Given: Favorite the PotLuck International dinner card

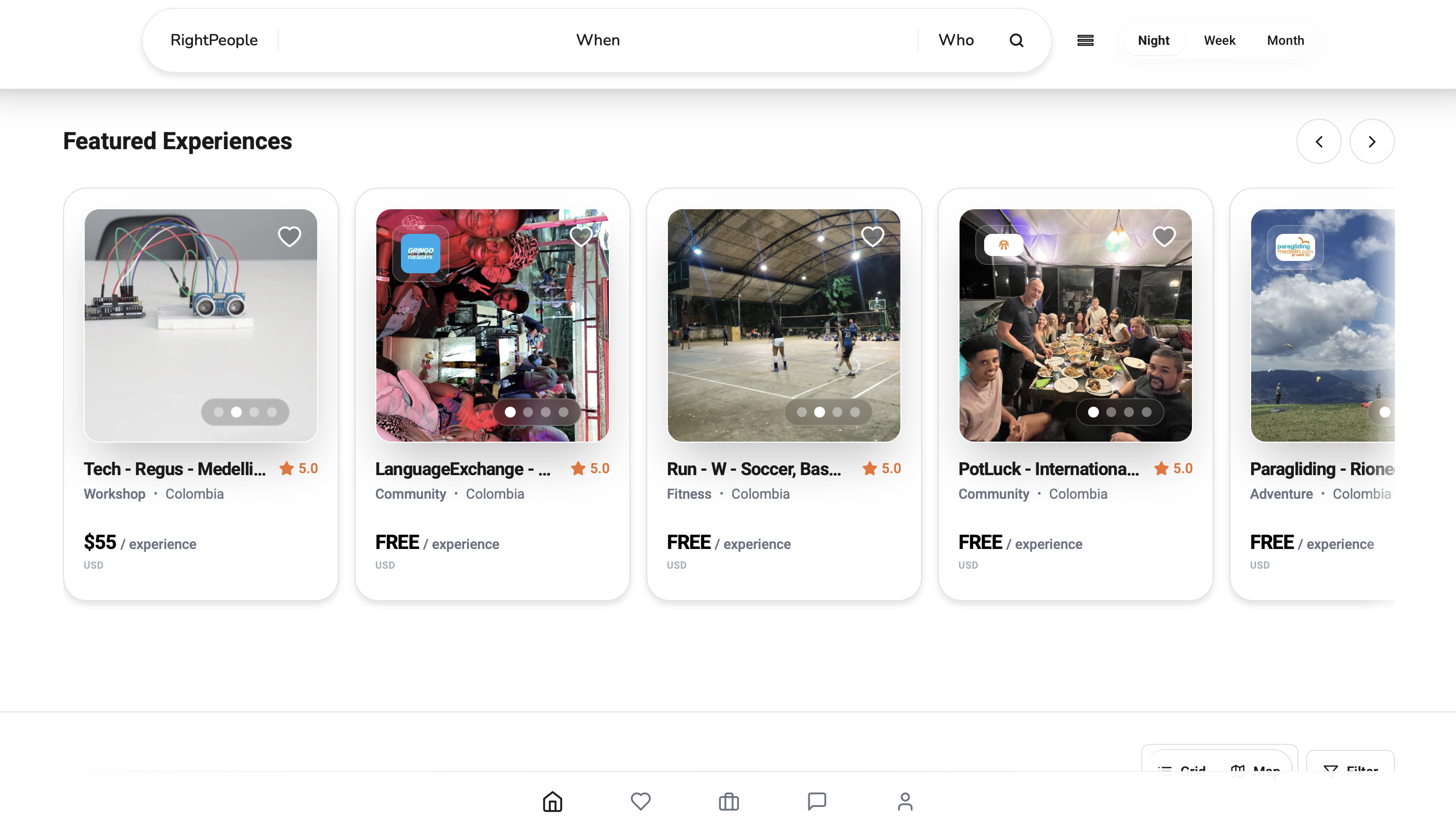Looking at the screenshot, I should (x=1164, y=236).
